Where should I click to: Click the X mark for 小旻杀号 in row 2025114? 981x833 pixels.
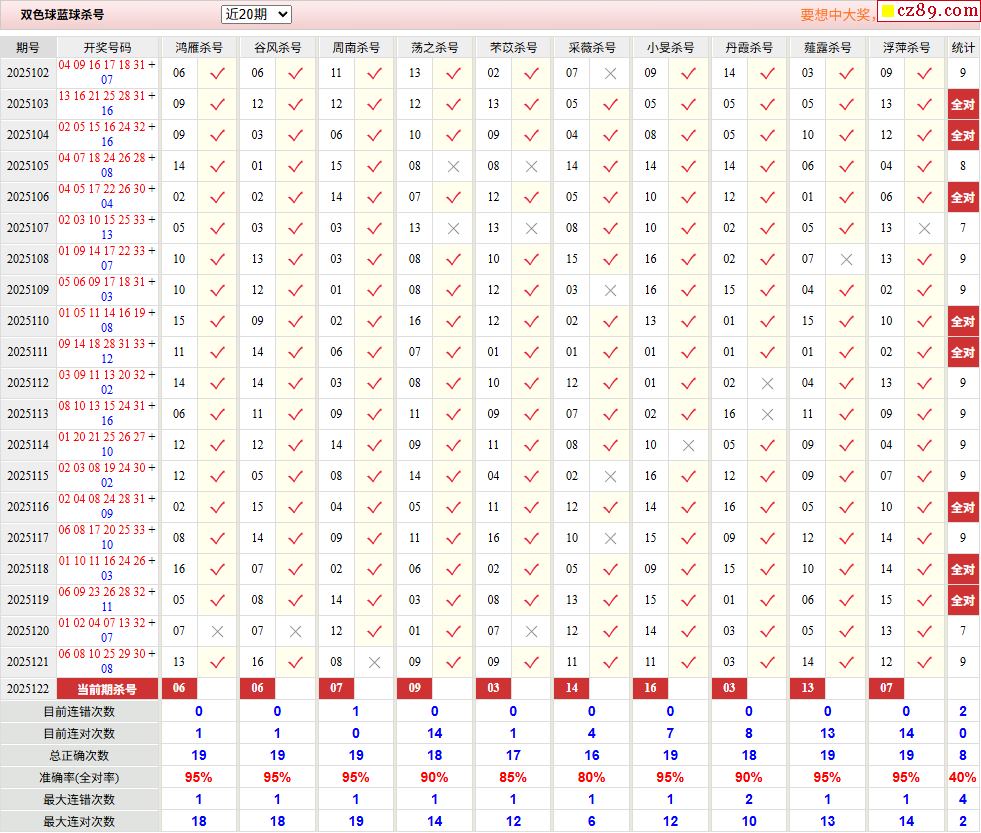point(688,445)
